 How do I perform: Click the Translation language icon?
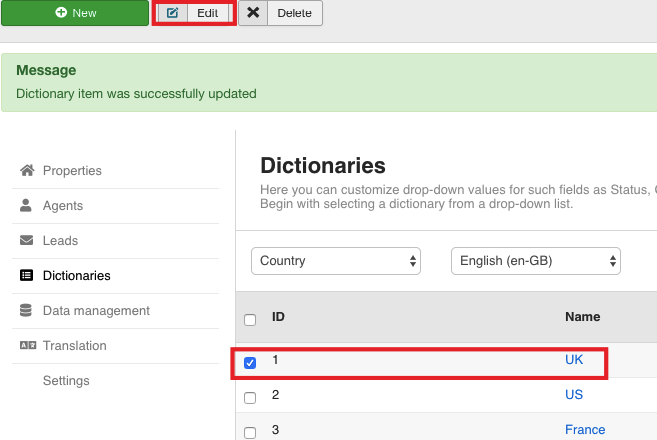coord(27,346)
